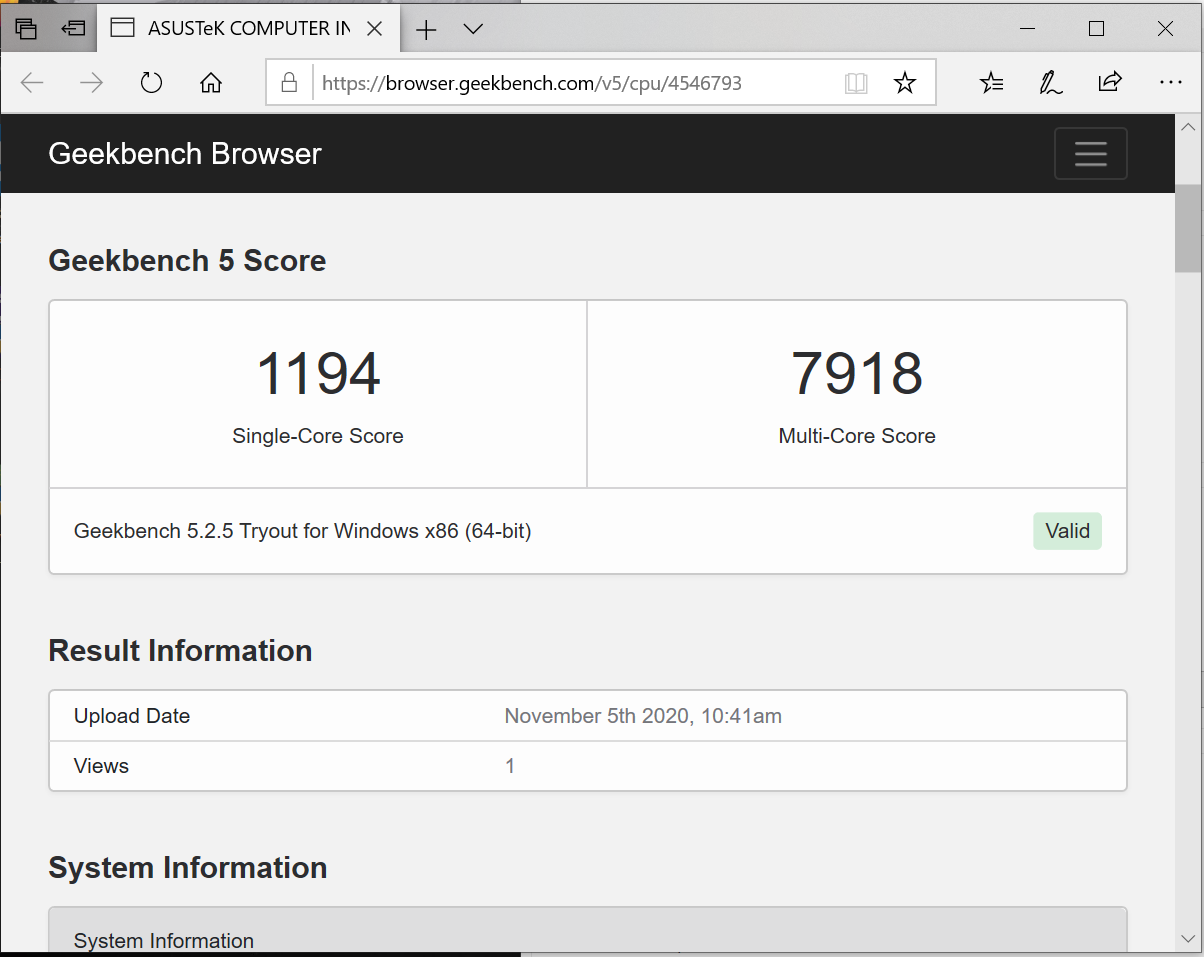Click the scrollbar down arrow

click(1188, 939)
